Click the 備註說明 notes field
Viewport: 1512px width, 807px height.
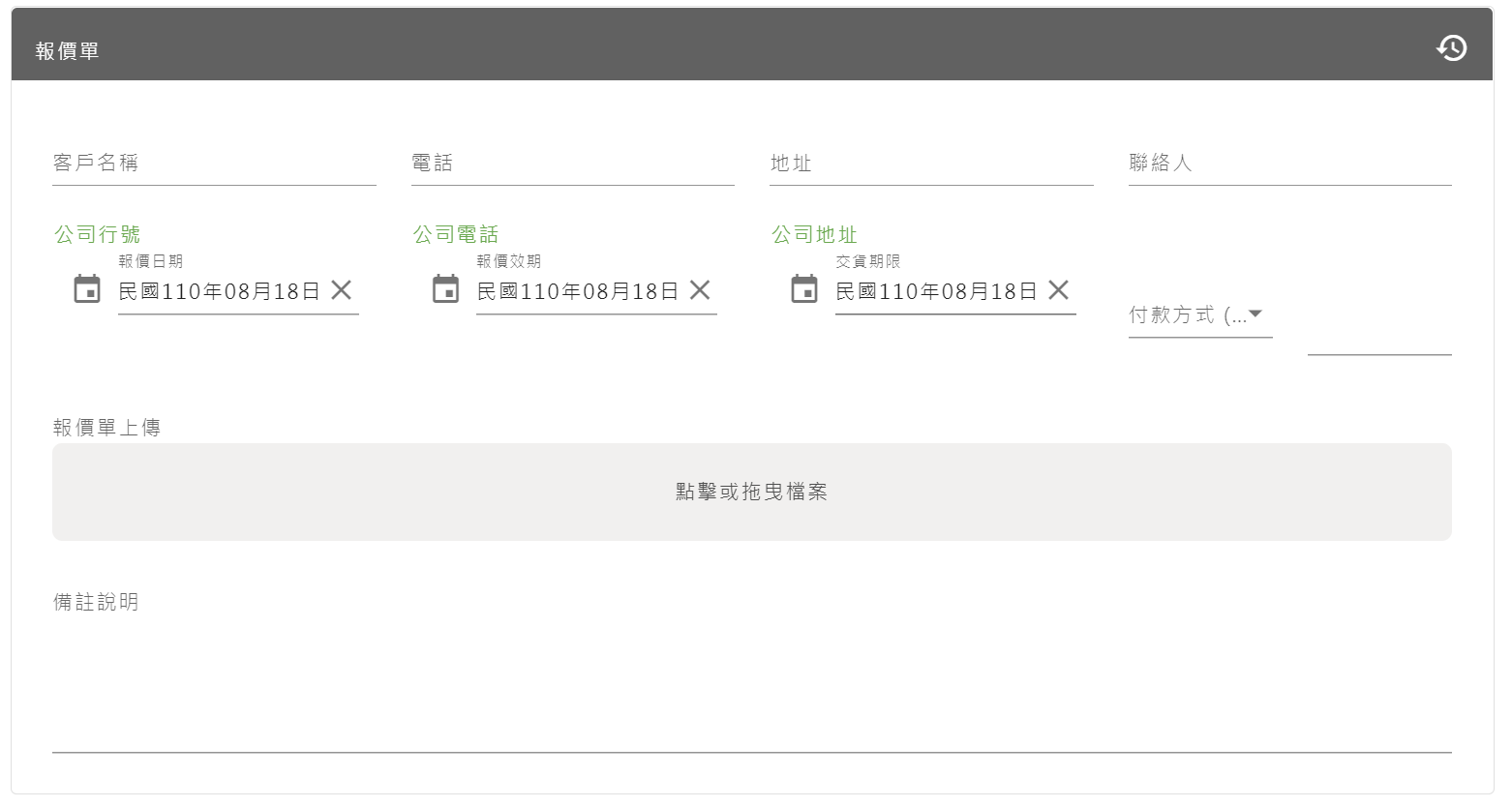pos(751,677)
